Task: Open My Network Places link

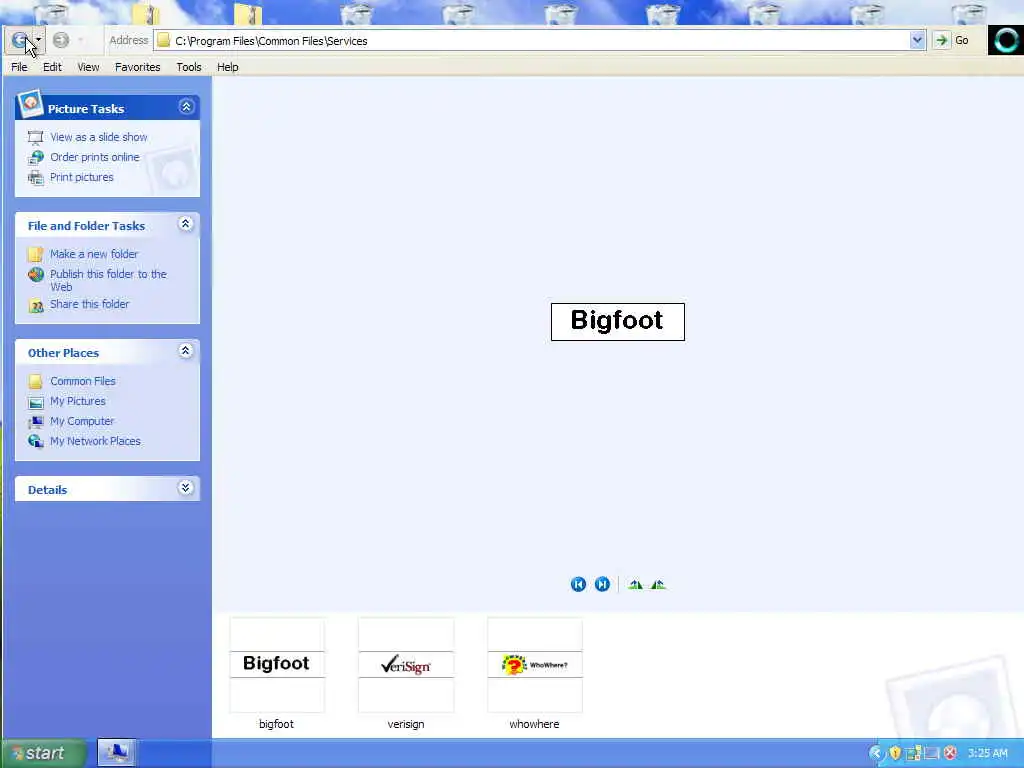Action: [x=95, y=441]
